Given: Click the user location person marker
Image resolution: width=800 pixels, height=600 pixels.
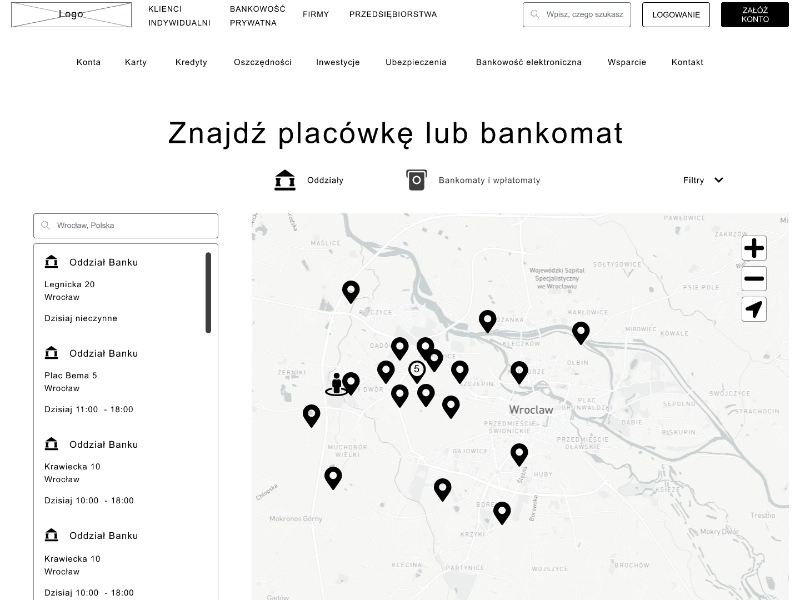Looking at the screenshot, I should click(337, 384).
